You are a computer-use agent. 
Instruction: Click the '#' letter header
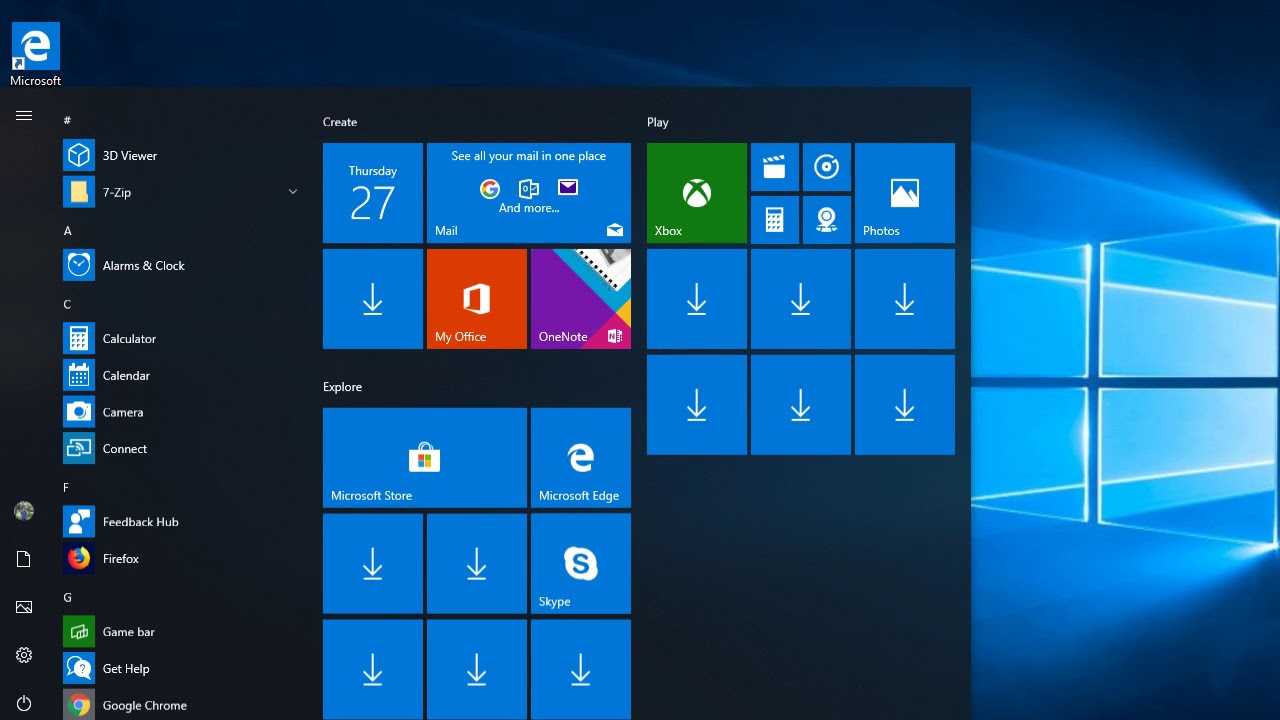pyautogui.click(x=67, y=120)
